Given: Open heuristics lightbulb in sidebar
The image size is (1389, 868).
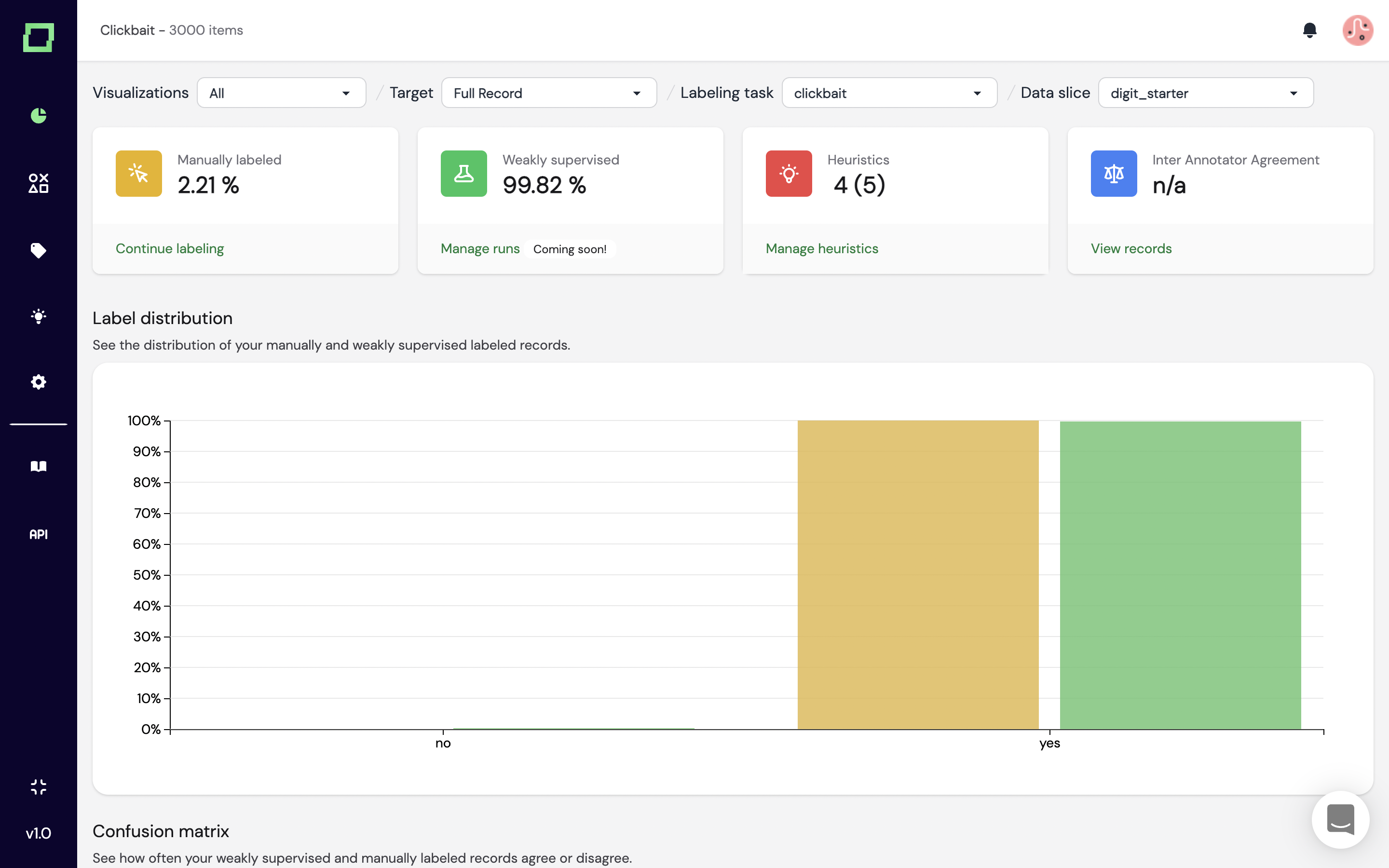Looking at the screenshot, I should 39,316.
